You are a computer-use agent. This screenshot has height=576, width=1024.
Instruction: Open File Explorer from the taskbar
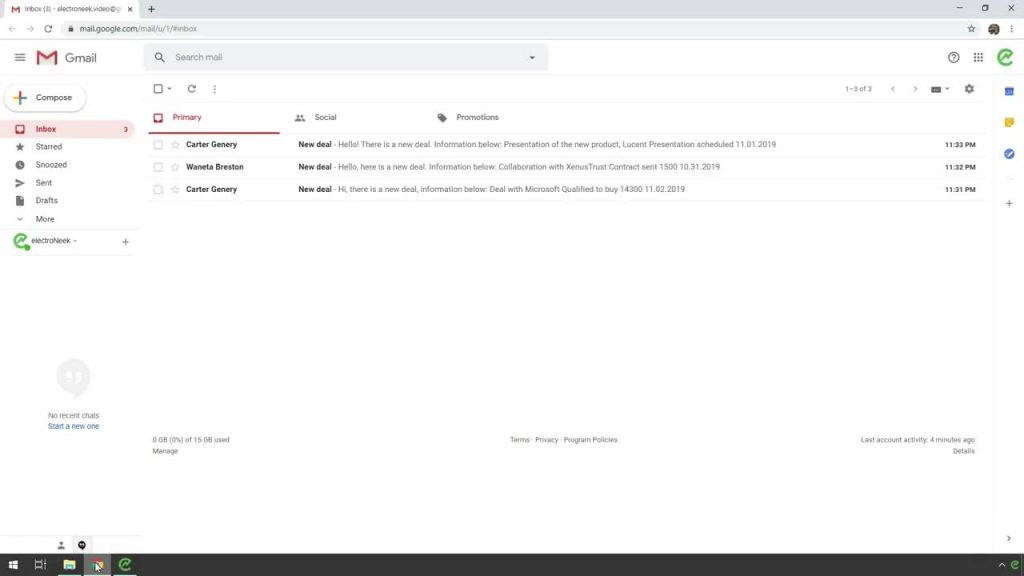click(69, 565)
